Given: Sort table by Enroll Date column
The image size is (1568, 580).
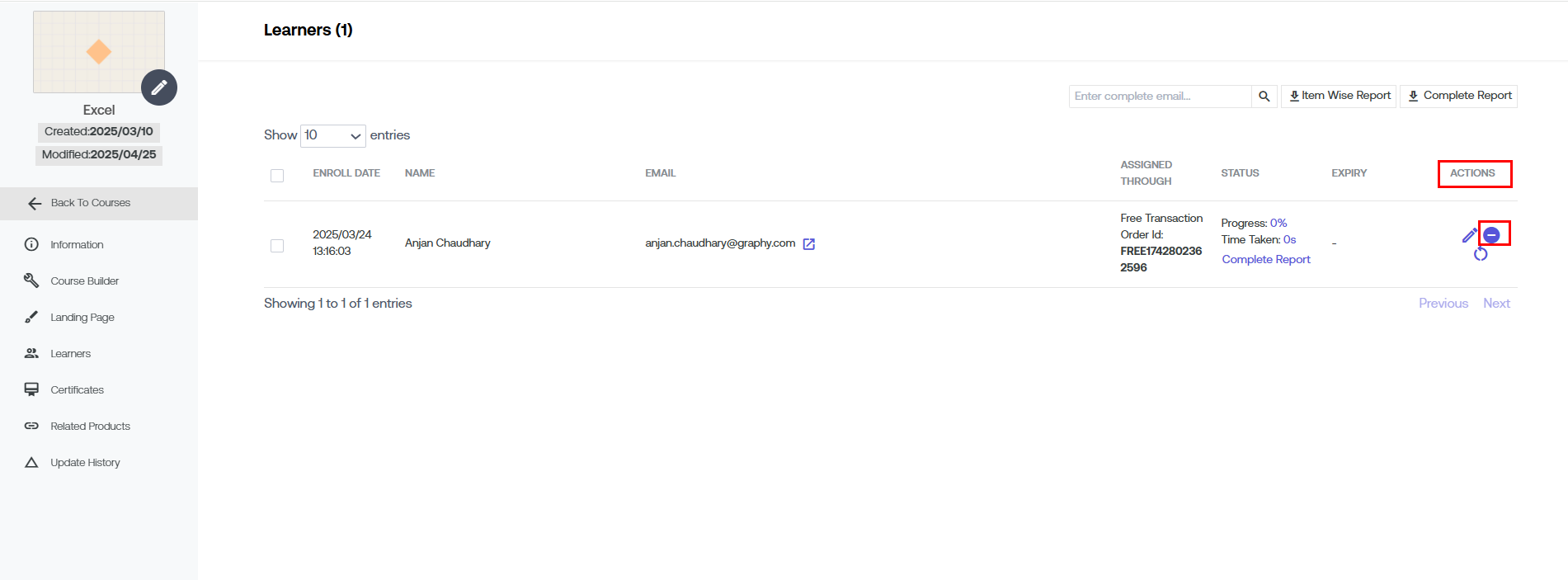Looking at the screenshot, I should (346, 173).
